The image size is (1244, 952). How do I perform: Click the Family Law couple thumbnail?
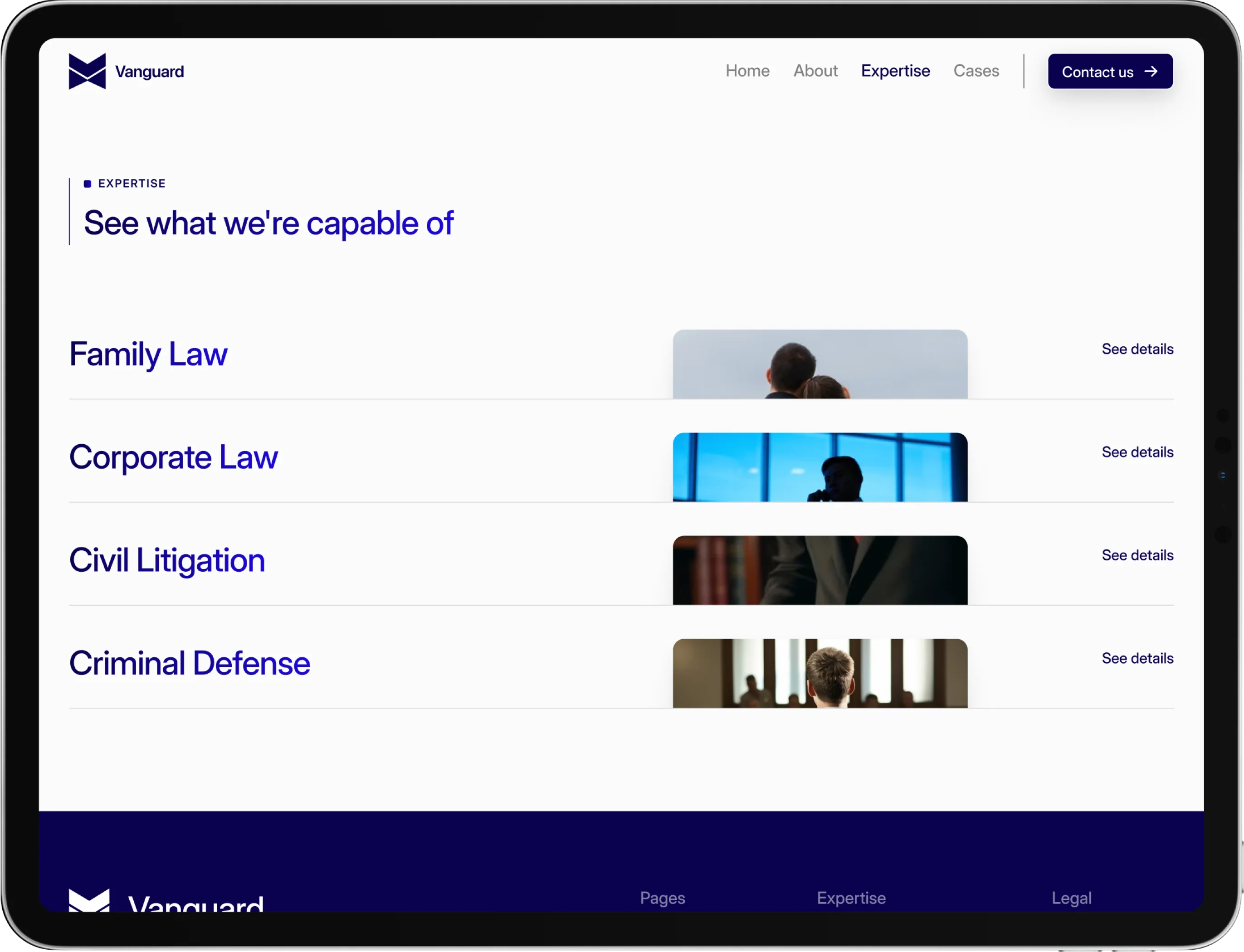tap(820, 364)
